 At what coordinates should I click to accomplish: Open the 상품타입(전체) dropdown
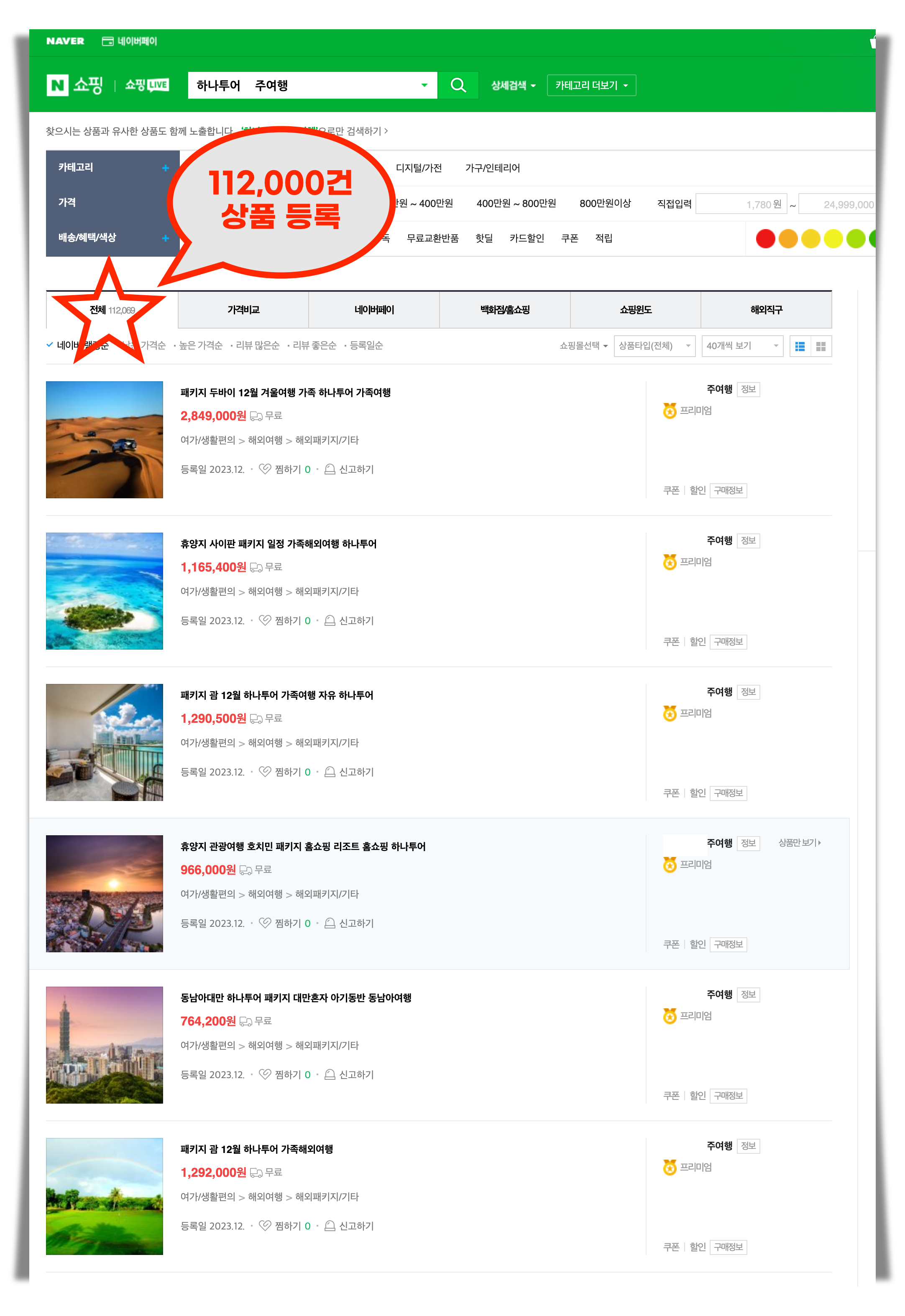pyautogui.click(x=654, y=346)
